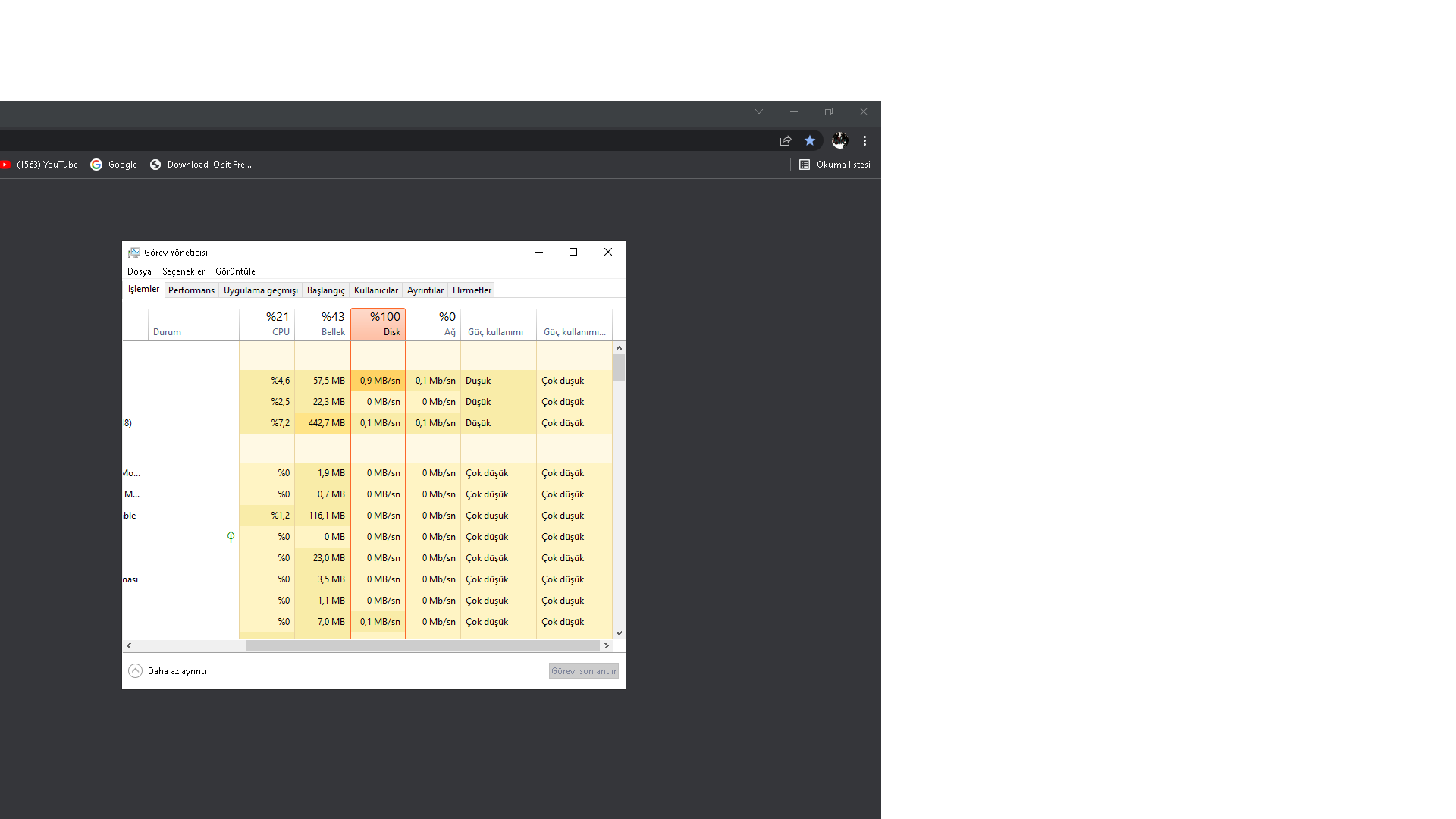The image size is (1456, 819).
Task: Select the 57,5 MB memory cell
Action: pos(322,381)
